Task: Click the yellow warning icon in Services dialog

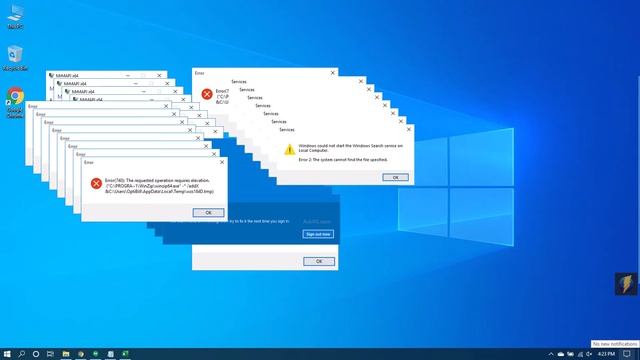Action: click(x=289, y=149)
